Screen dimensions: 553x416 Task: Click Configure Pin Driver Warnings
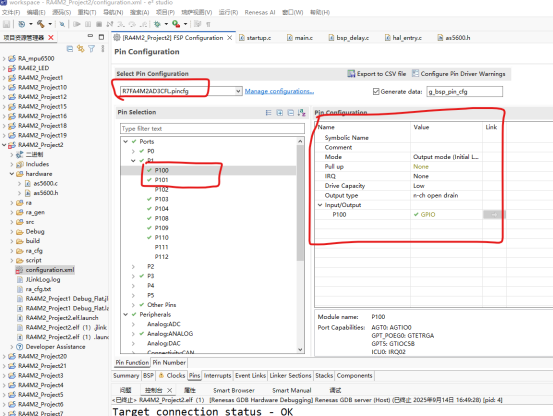click(462, 74)
